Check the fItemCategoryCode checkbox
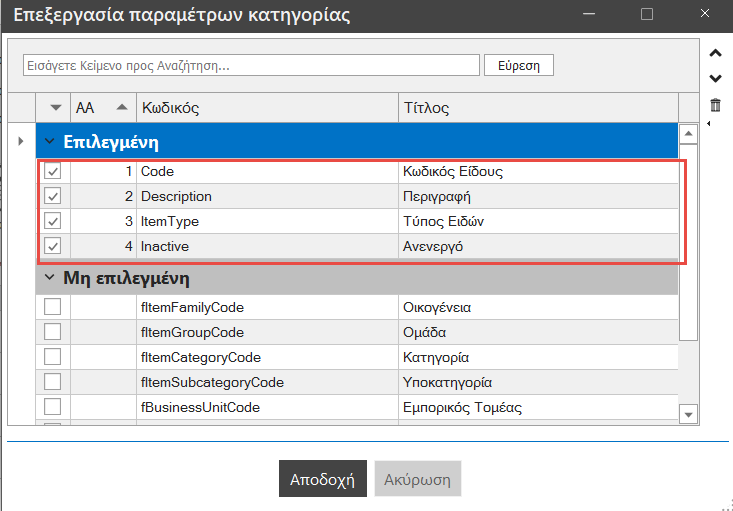 (x=52, y=357)
